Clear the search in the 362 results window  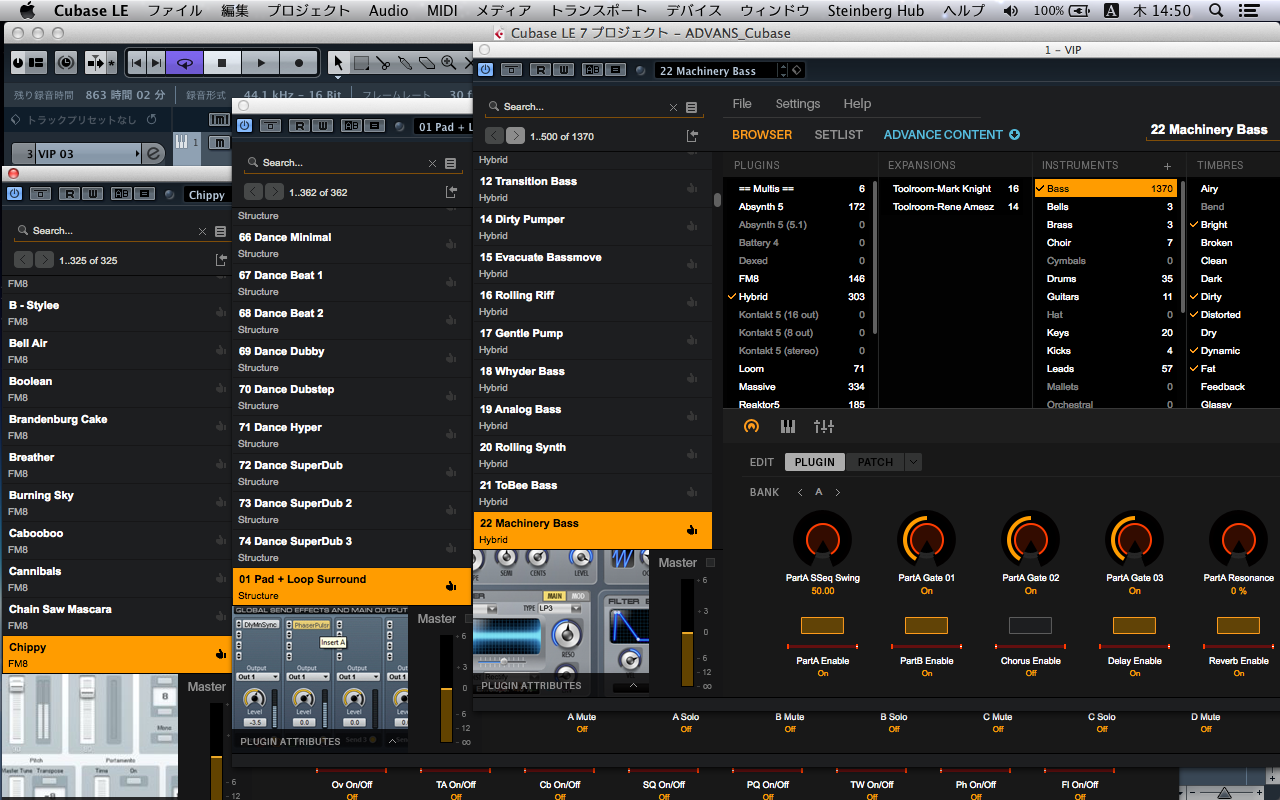[432, 163]
